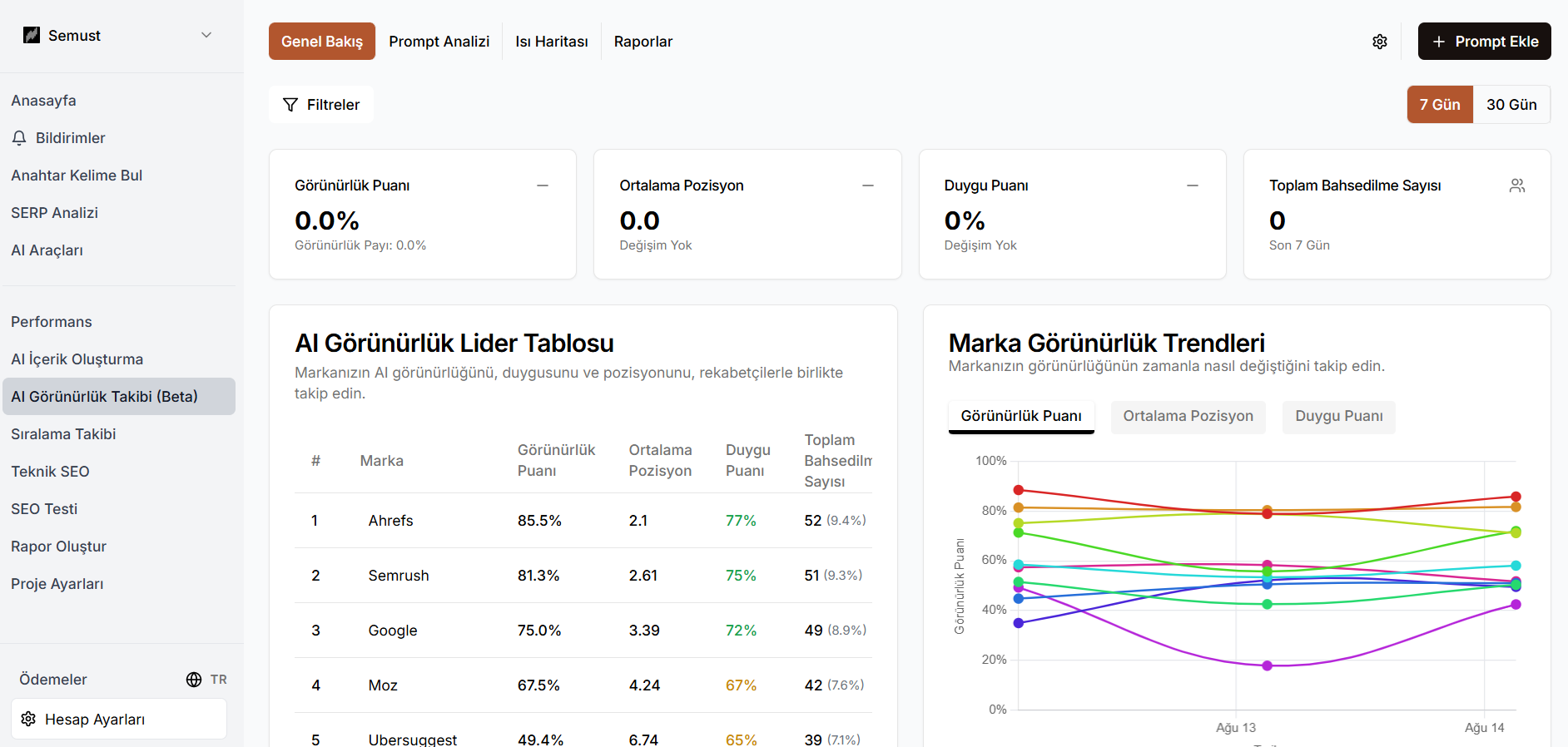Image resolution: width=1568 pixels, height=747 pixels.
Task: Open the Raporlar tab
Action: 643,42
